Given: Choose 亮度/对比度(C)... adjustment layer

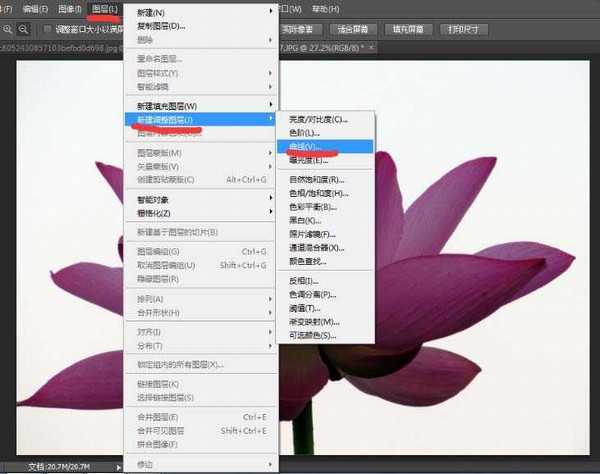Looking at the screenshot, I should 317,119.
